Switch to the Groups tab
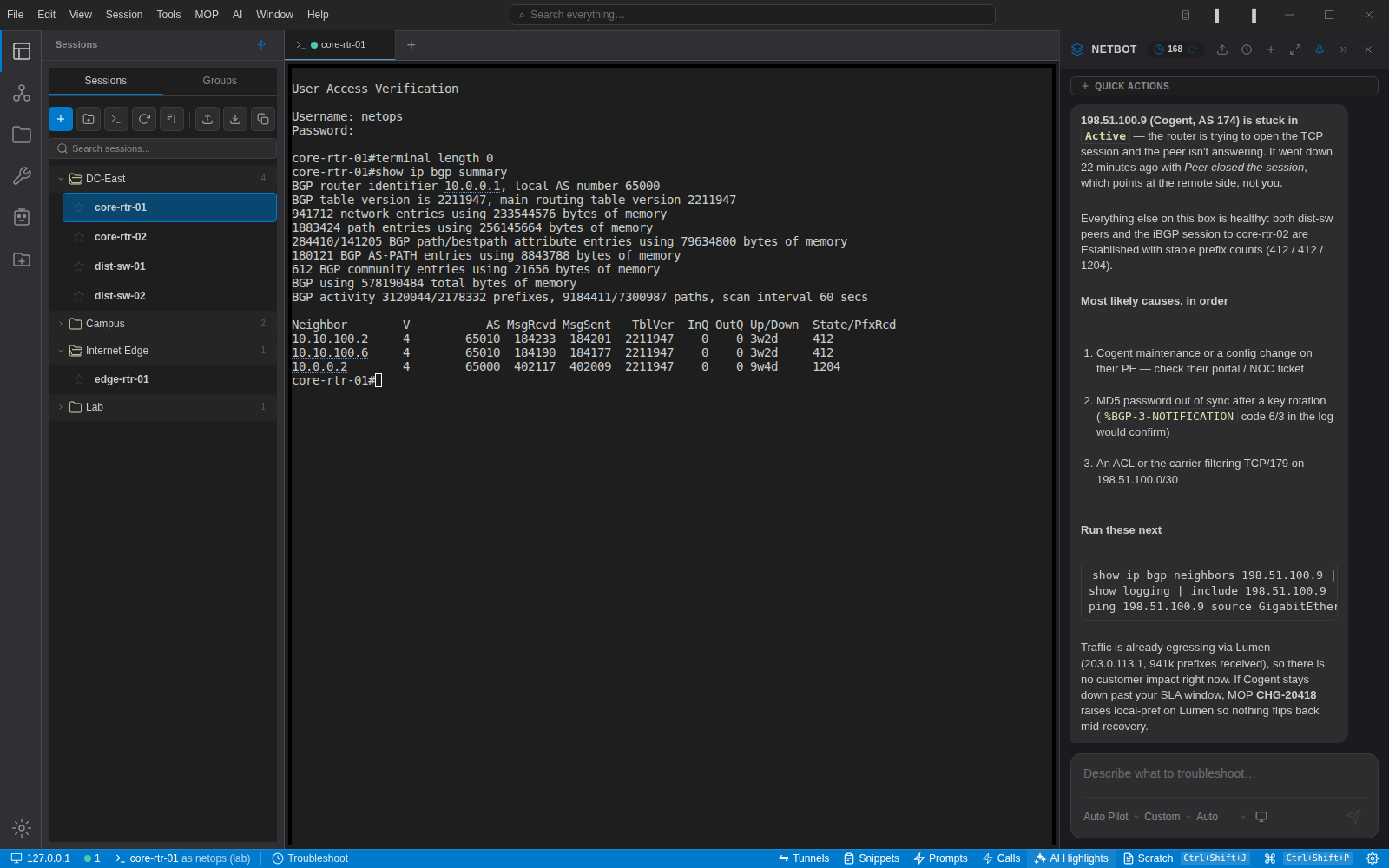The width and height of the screenshot is (1389, 868). [220, 81]
